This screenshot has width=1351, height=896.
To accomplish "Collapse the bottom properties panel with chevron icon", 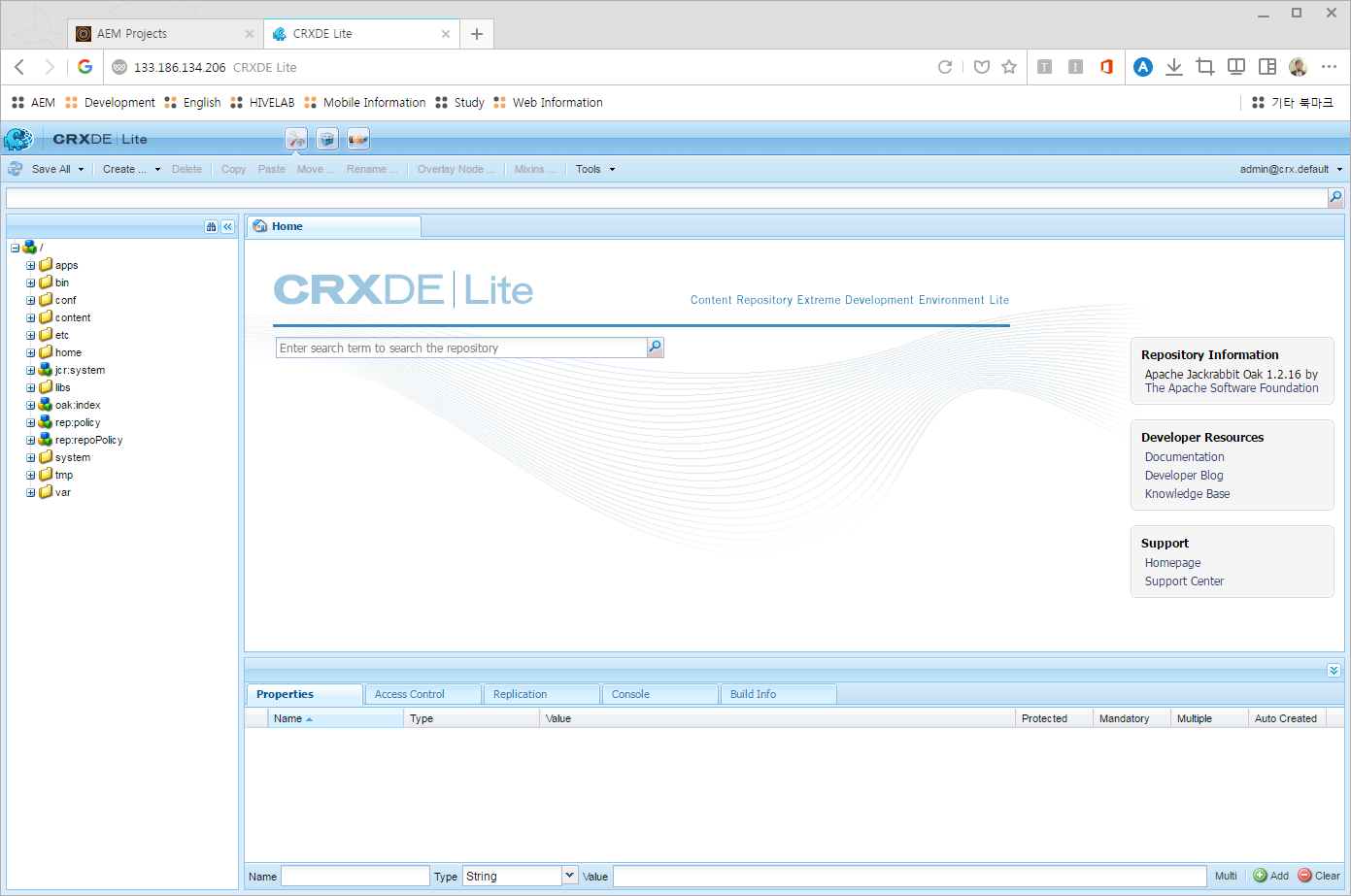I will click(1334, 670).
